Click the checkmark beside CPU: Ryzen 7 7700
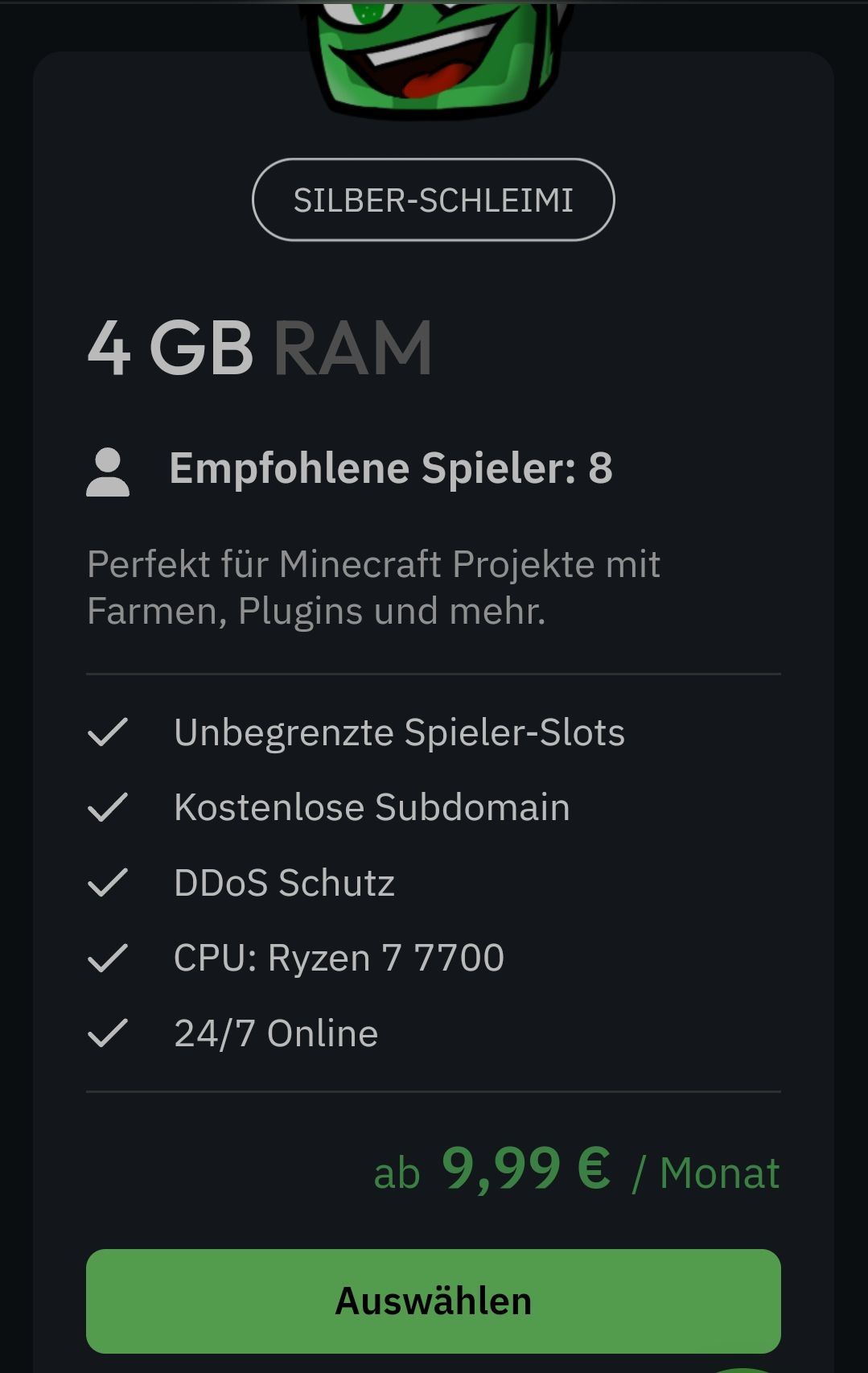Viewport: 868px width, 1373px height. click(x=108, y=958)
